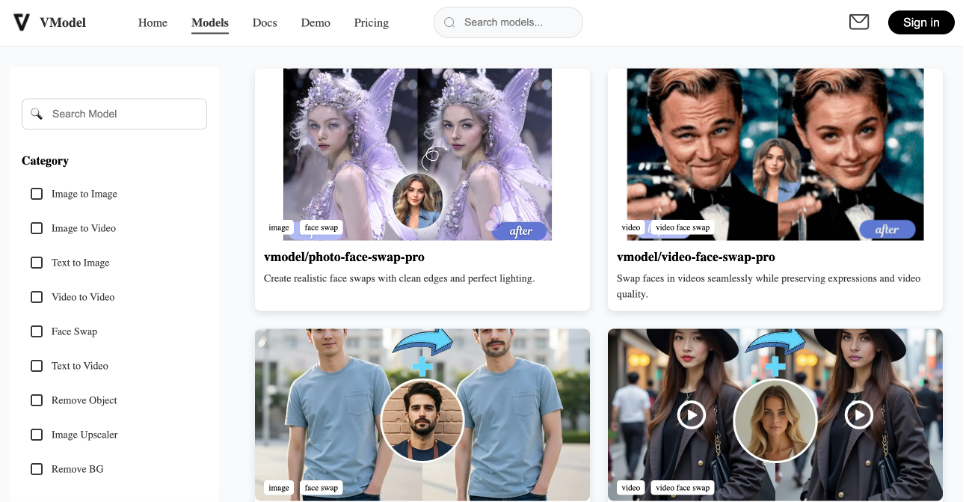Open vmodel/video-face-swap-pro model link
This screenshot has height=502, width=964.
pos(696,257)
